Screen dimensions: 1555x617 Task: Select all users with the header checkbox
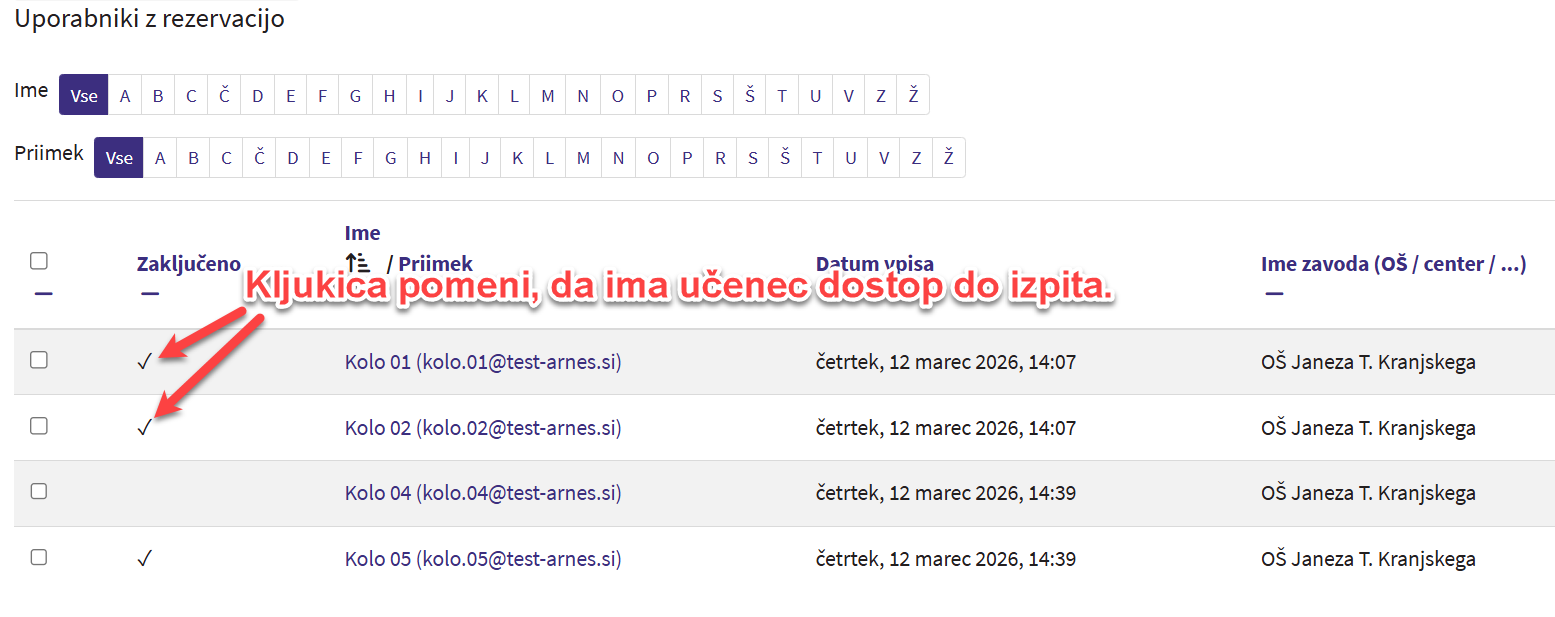[39, 261]
